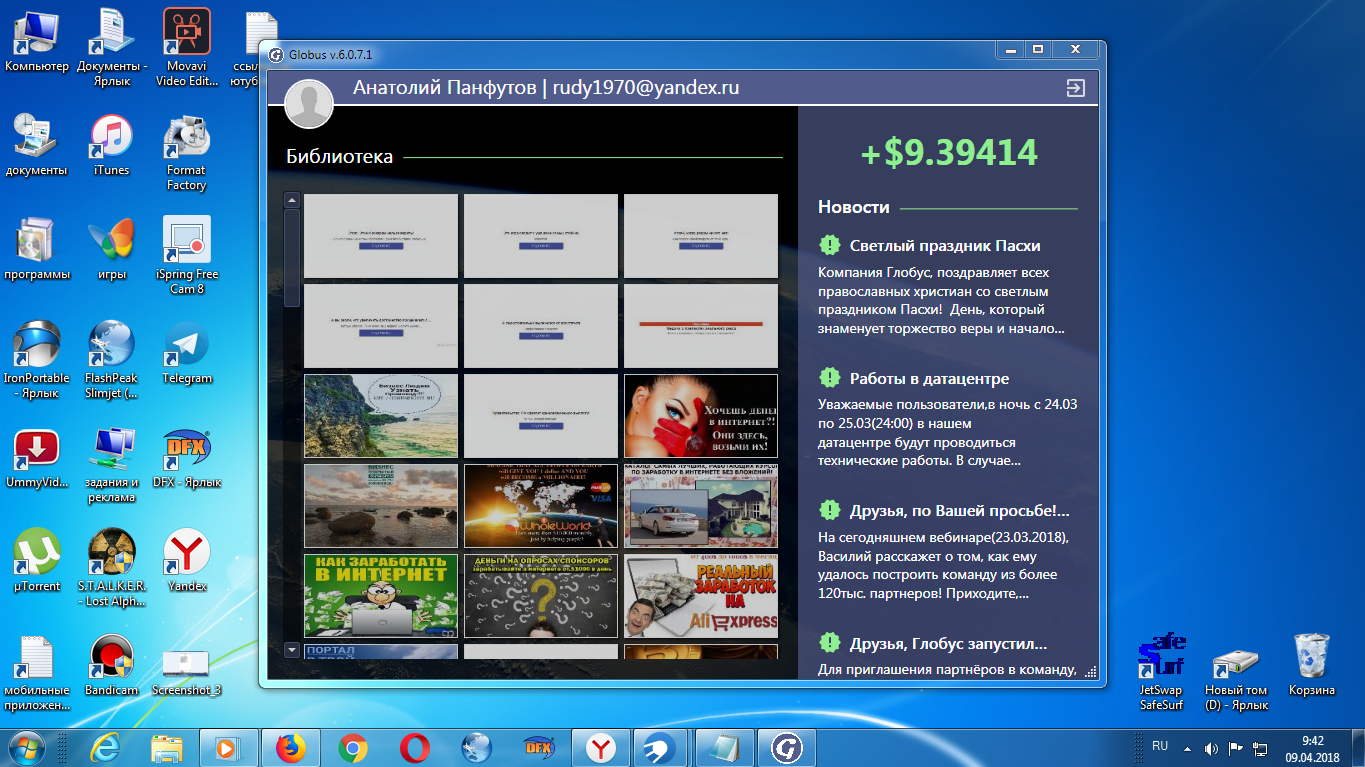Open Google Chrome from the taskbar

[x=353, y=748]
